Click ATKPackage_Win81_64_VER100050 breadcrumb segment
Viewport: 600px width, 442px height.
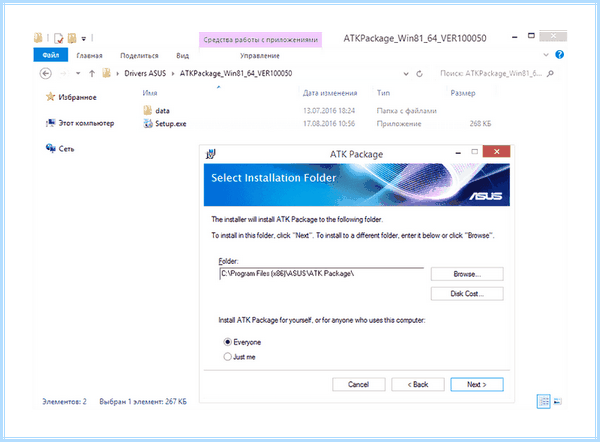click(236, 73)
